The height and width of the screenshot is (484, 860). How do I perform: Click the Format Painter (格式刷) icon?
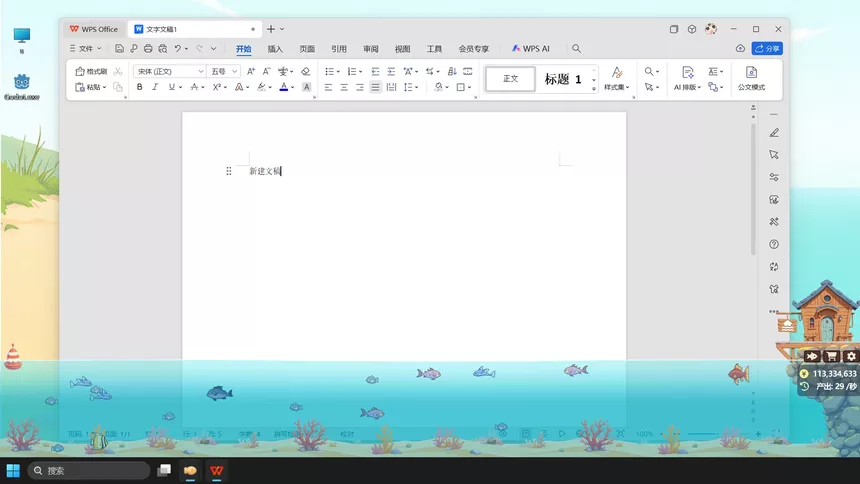click(80, 71)
